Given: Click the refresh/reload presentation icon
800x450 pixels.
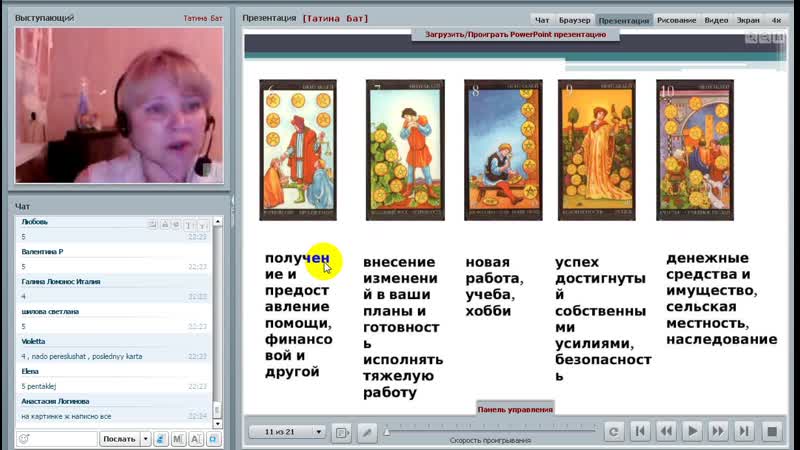Looking at the screenshot, I should tap(615, 432).
